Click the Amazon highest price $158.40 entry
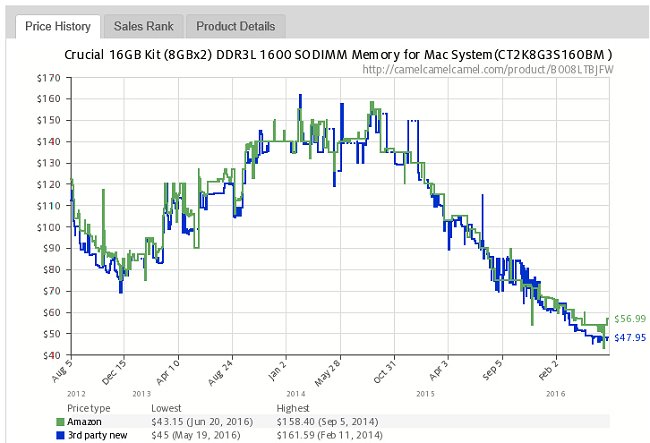Viewport: 650px width, 443px height. (x=327, y=422)
